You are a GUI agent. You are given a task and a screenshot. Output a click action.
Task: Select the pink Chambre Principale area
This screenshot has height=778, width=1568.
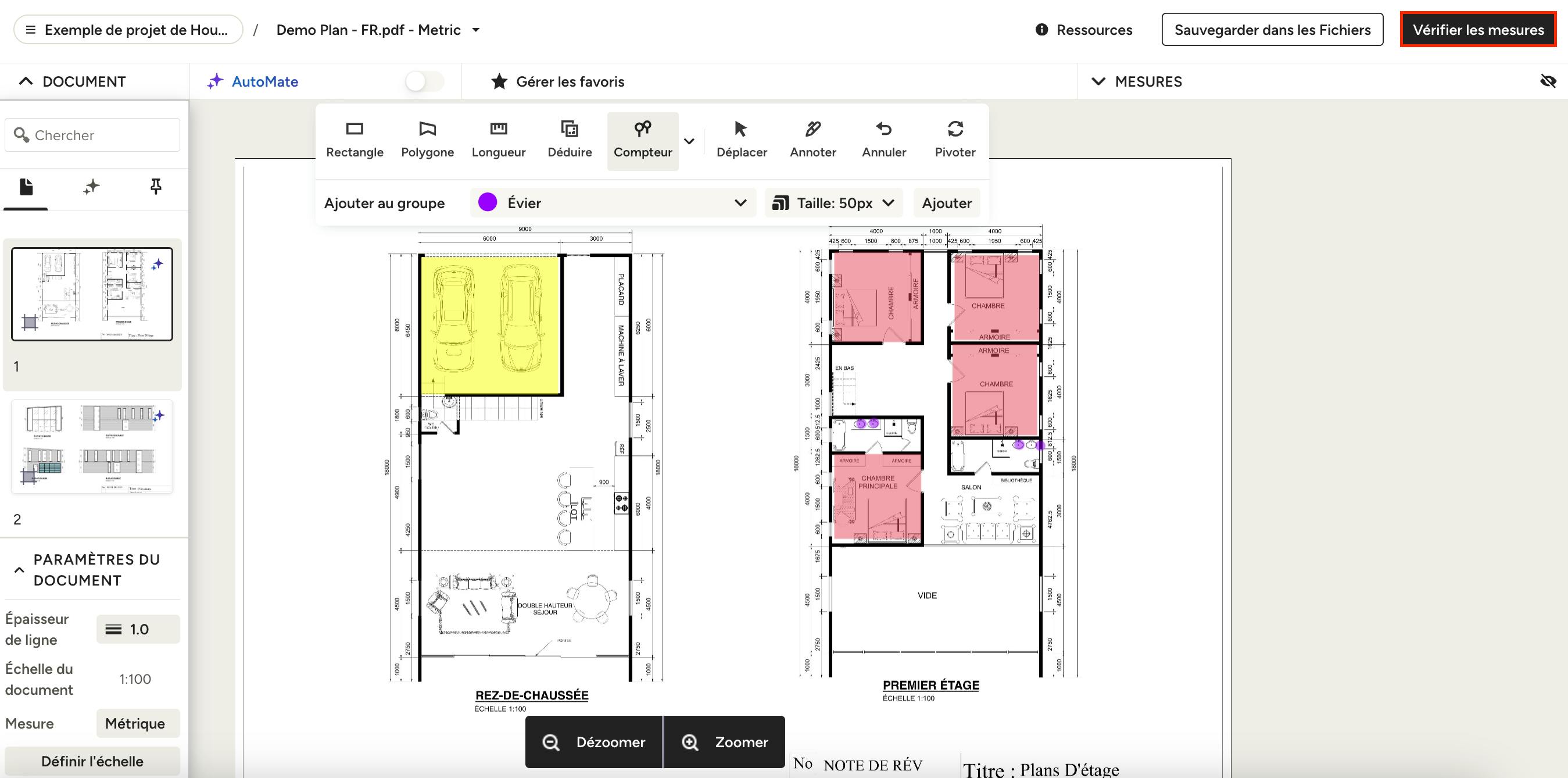tap(877, 498)
